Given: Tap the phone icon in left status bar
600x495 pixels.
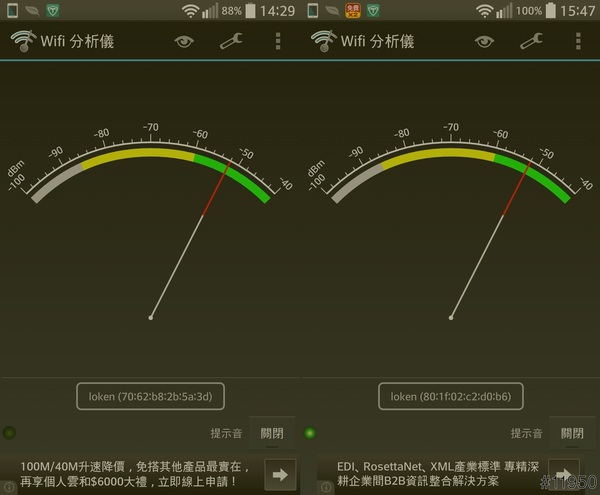Looking at the screenshot, I should [13, 10].
